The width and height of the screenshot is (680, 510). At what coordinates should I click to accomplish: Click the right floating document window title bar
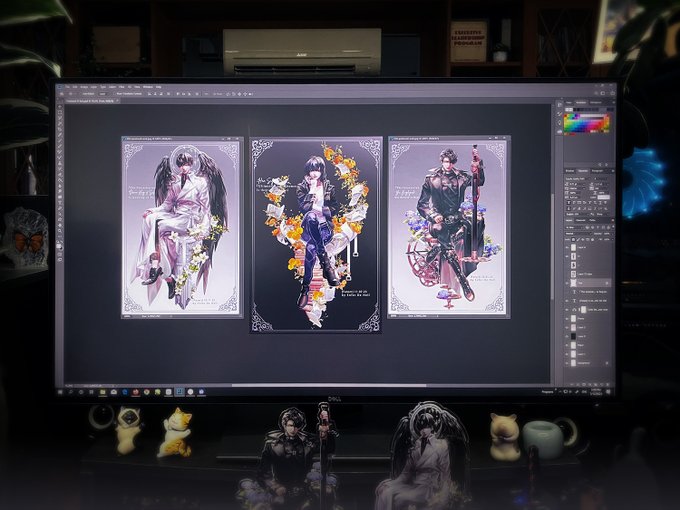point(449,139)
